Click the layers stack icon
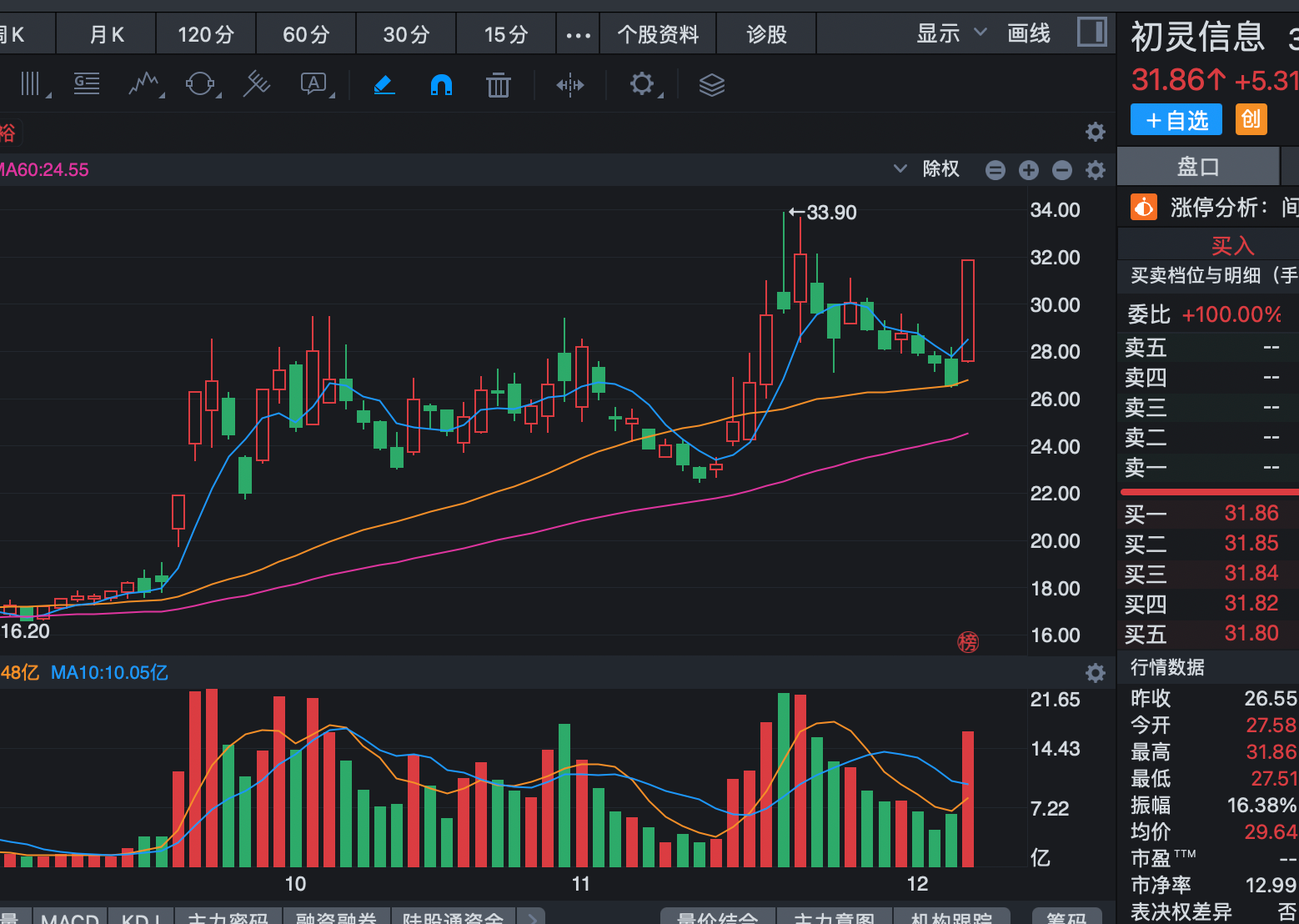 (711, 84)
